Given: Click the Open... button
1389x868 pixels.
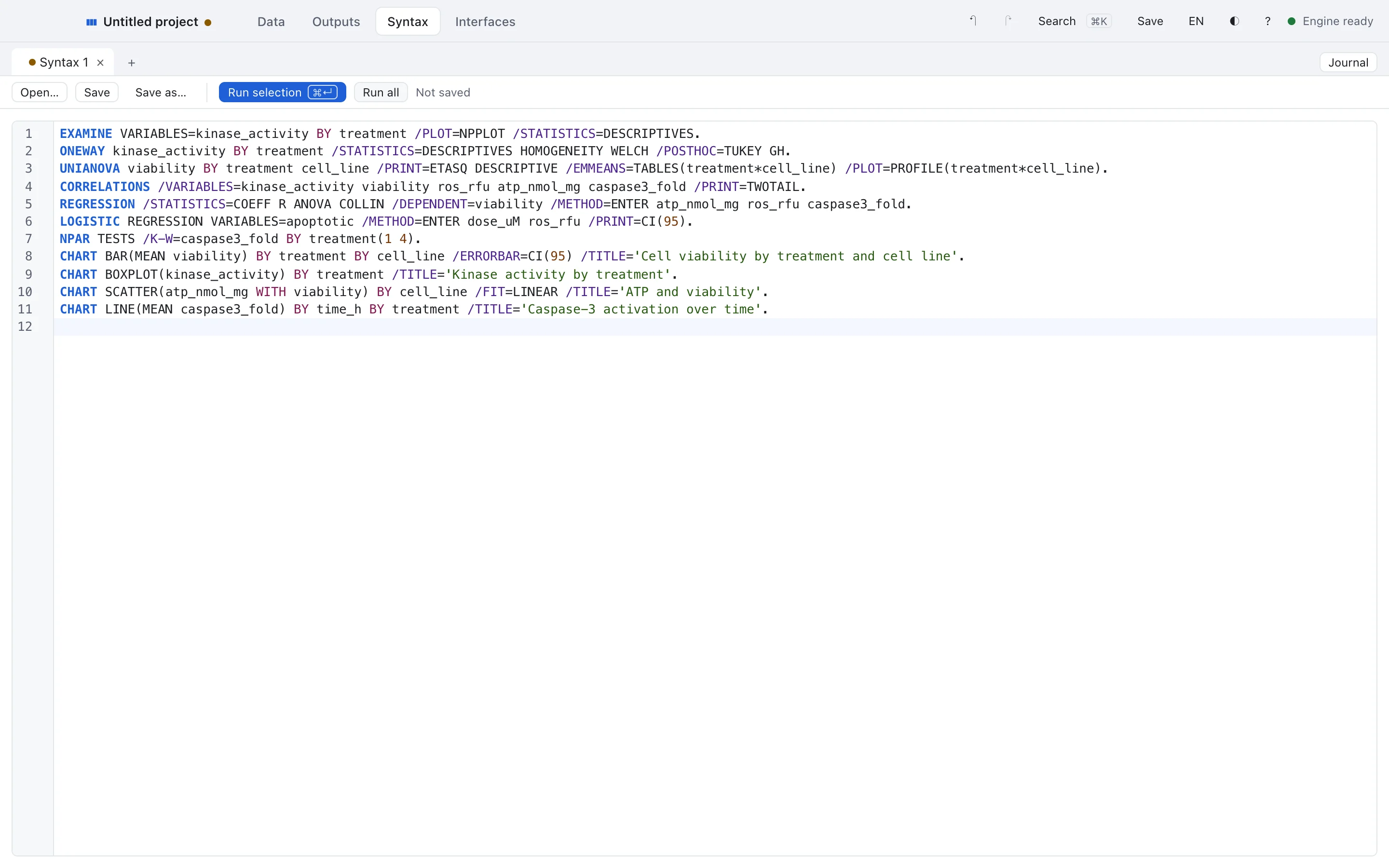Looking at the screenshot, I should point(40,93).
